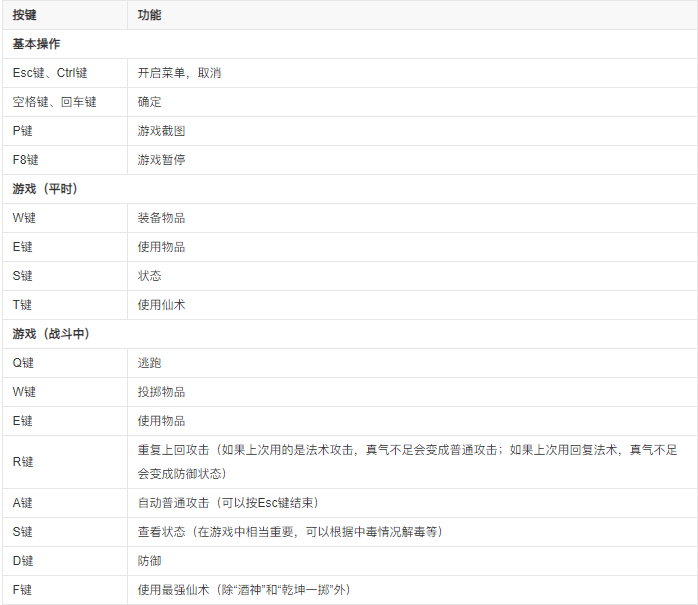The image size is (698, 605).
Task: Select the "基本操作" section heading
Action: click(x=37, y=44)
